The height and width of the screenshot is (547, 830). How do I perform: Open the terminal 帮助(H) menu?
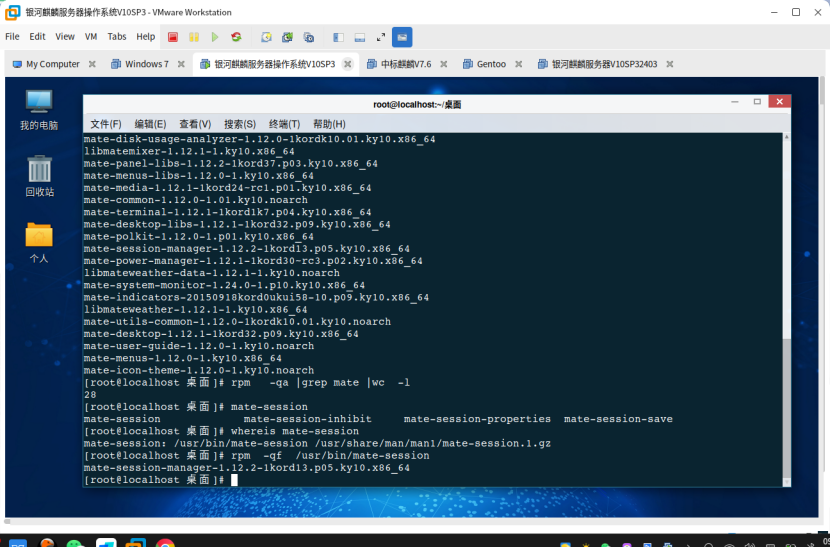tap(329, 124)
